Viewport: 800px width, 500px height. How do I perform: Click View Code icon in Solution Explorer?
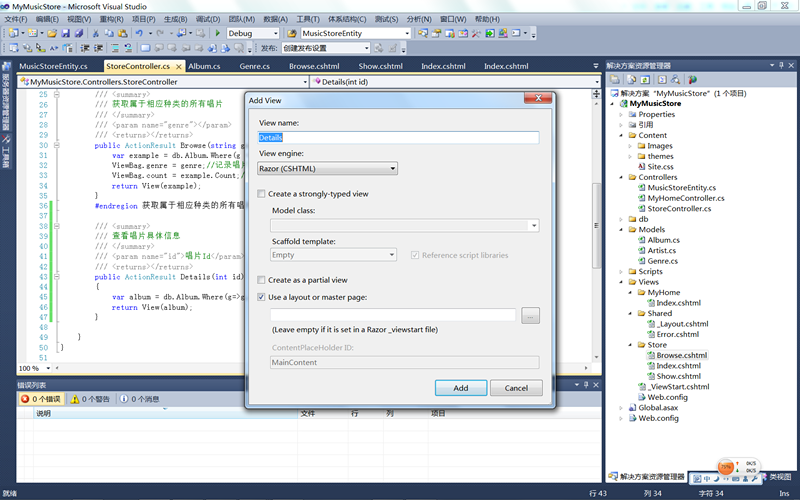click(662, 80)
